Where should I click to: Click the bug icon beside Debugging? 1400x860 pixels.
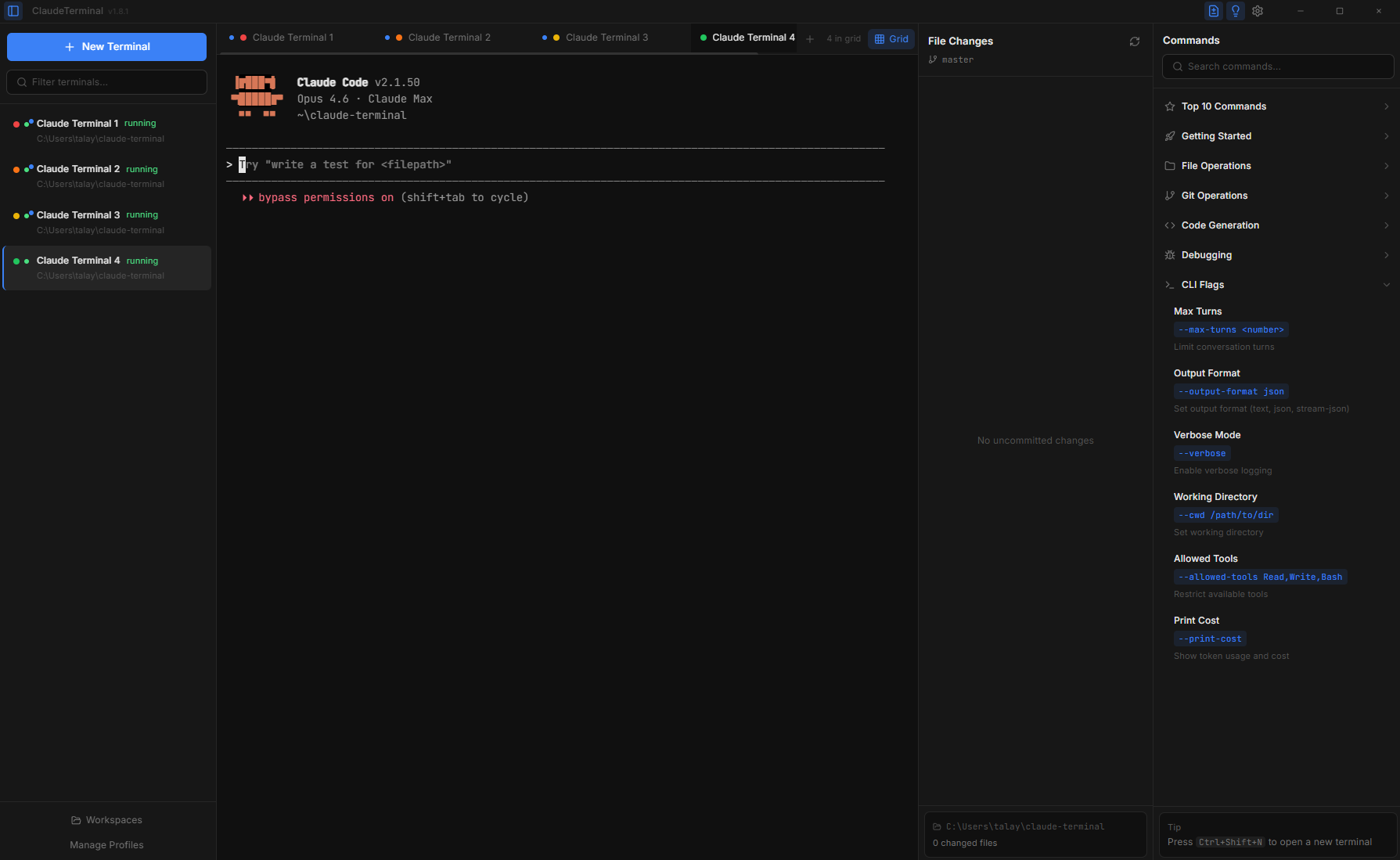(1170, 255)
